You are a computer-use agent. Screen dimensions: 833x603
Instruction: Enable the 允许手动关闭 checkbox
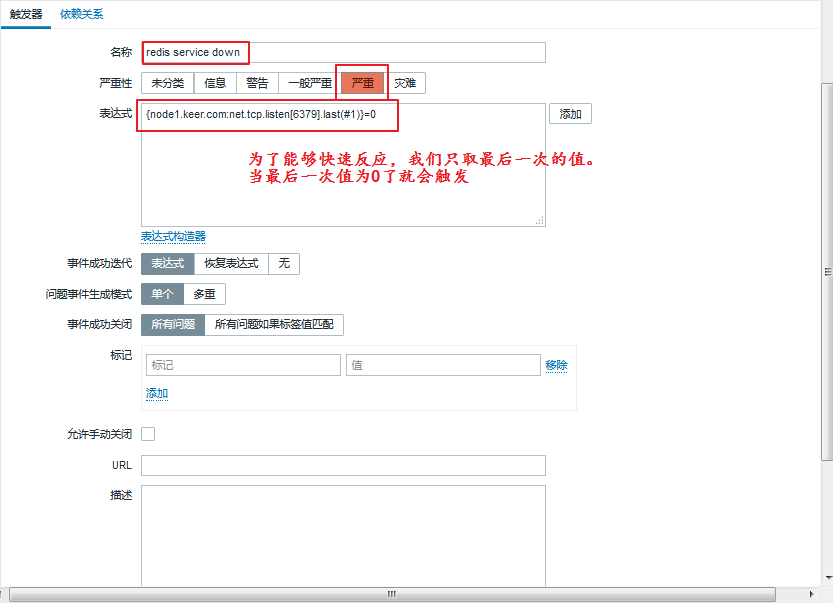[x=148, y=434]
